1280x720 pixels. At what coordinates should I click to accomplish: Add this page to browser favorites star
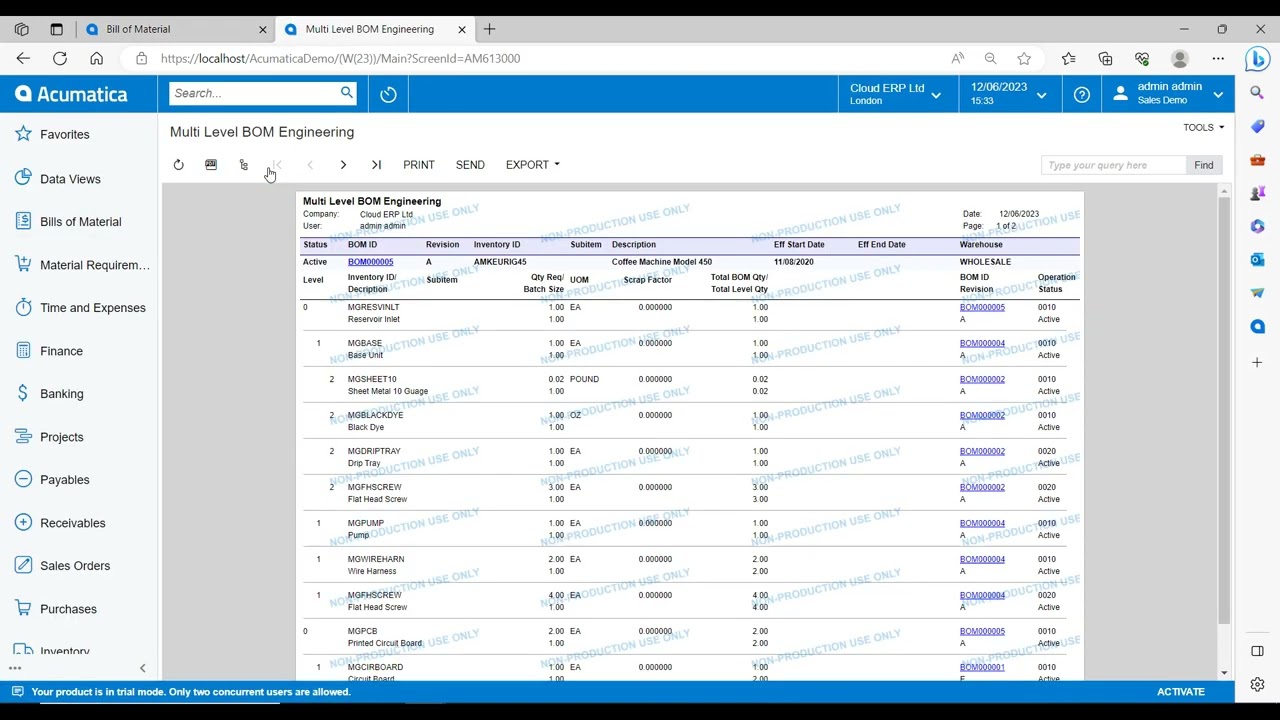point(1024,58)
